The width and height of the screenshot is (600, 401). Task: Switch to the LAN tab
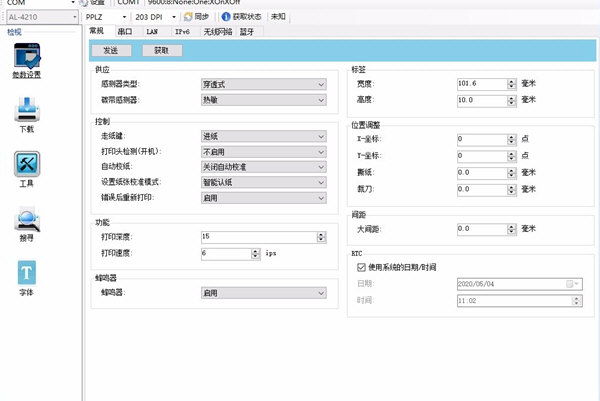click(152, 32)
